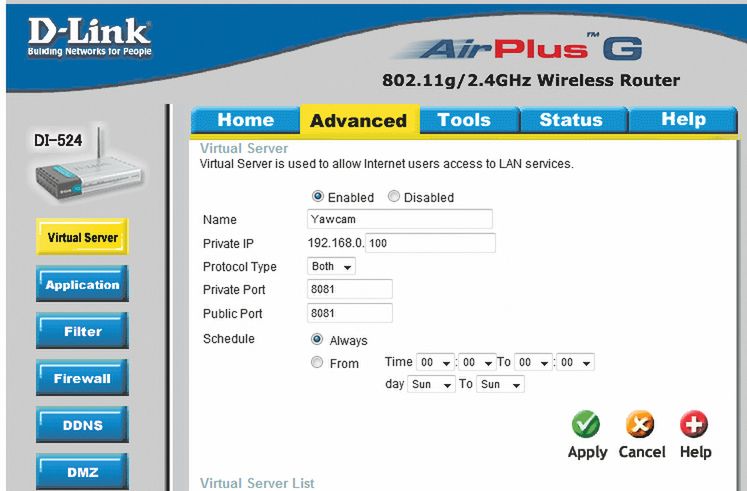Select the Disabled radio button
Viewport: 747px width, 491px height.
[394, 196]
